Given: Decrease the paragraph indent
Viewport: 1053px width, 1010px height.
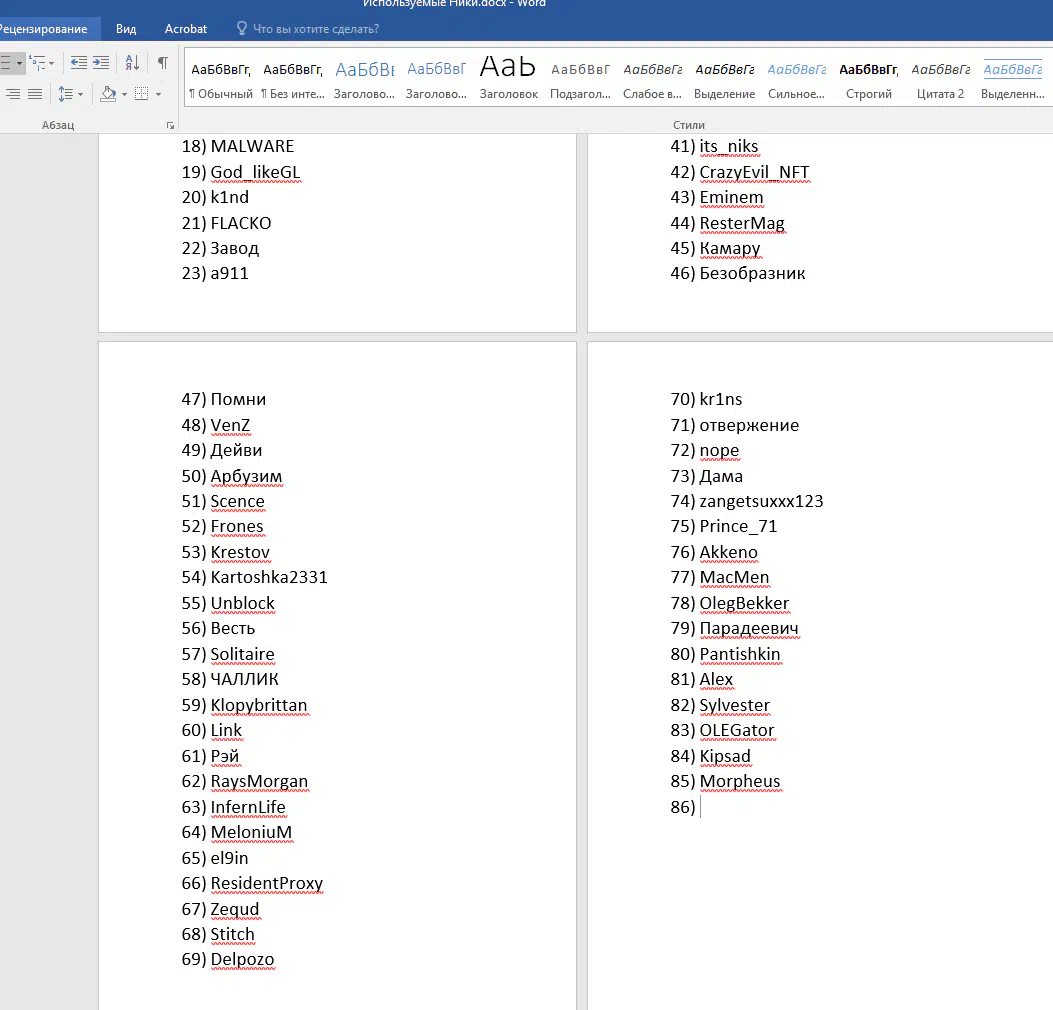Looking at the screenshot, I should (79, 62).
